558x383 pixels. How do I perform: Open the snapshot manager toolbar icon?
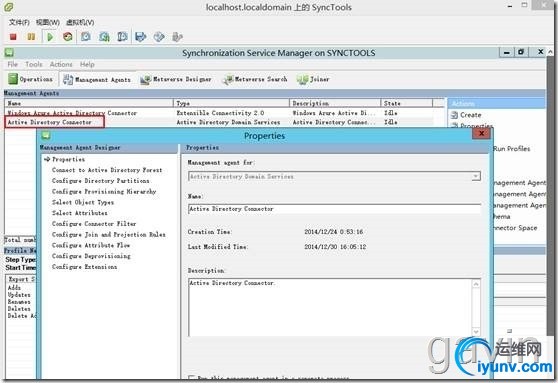[x=122, y=37]
